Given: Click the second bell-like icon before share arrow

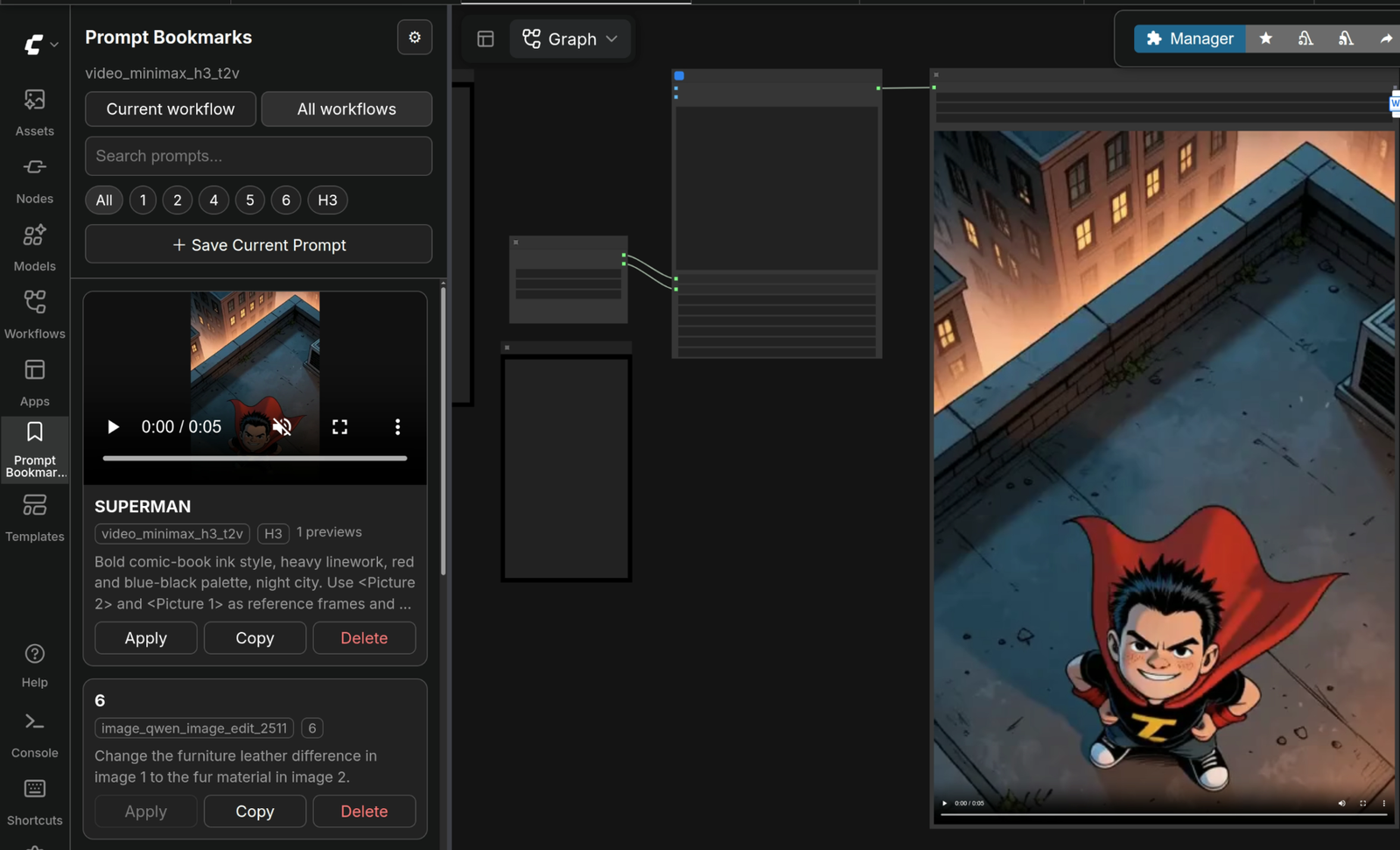Looking at the screenshot, I should (x=1346, y=39).
